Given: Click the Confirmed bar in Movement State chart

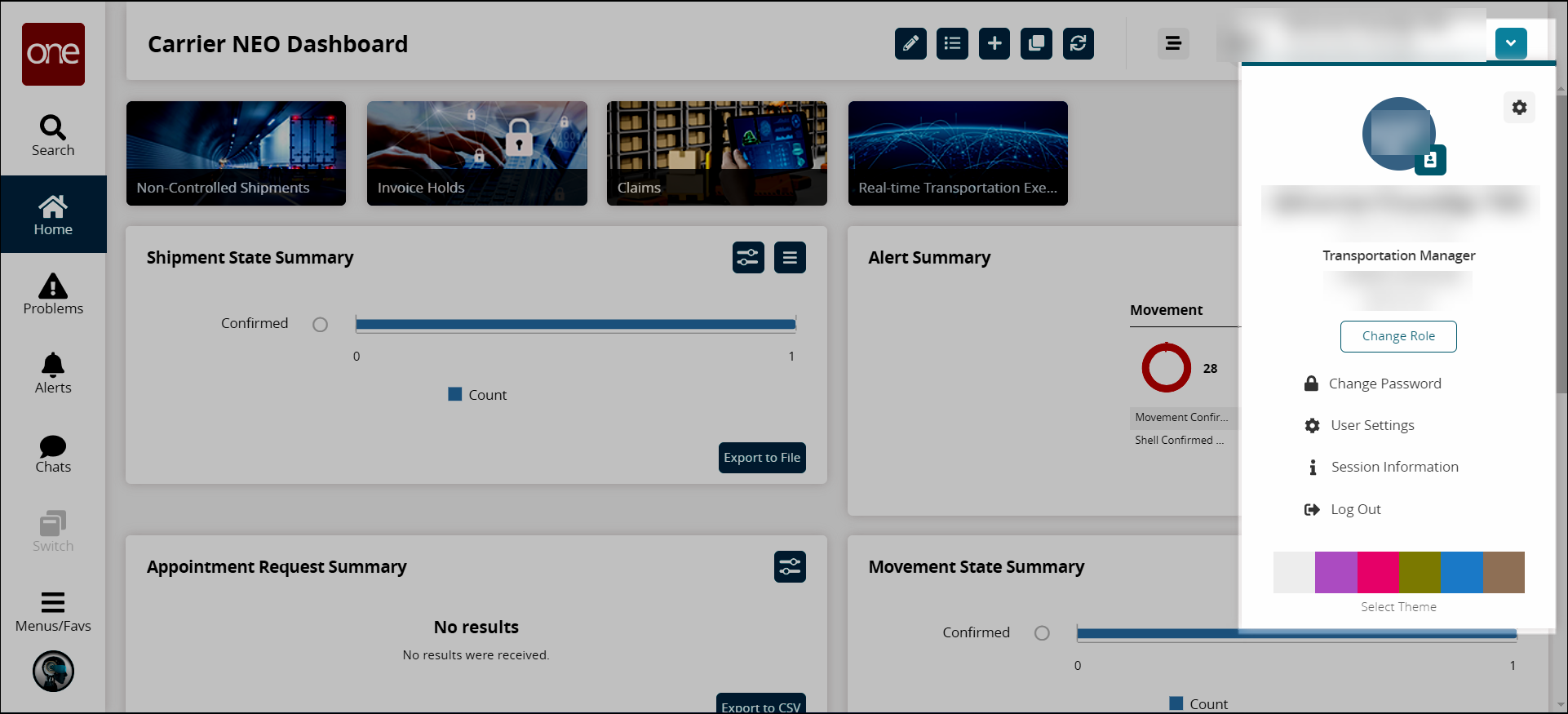Looking at the screenshot, I should (1296, 633).
